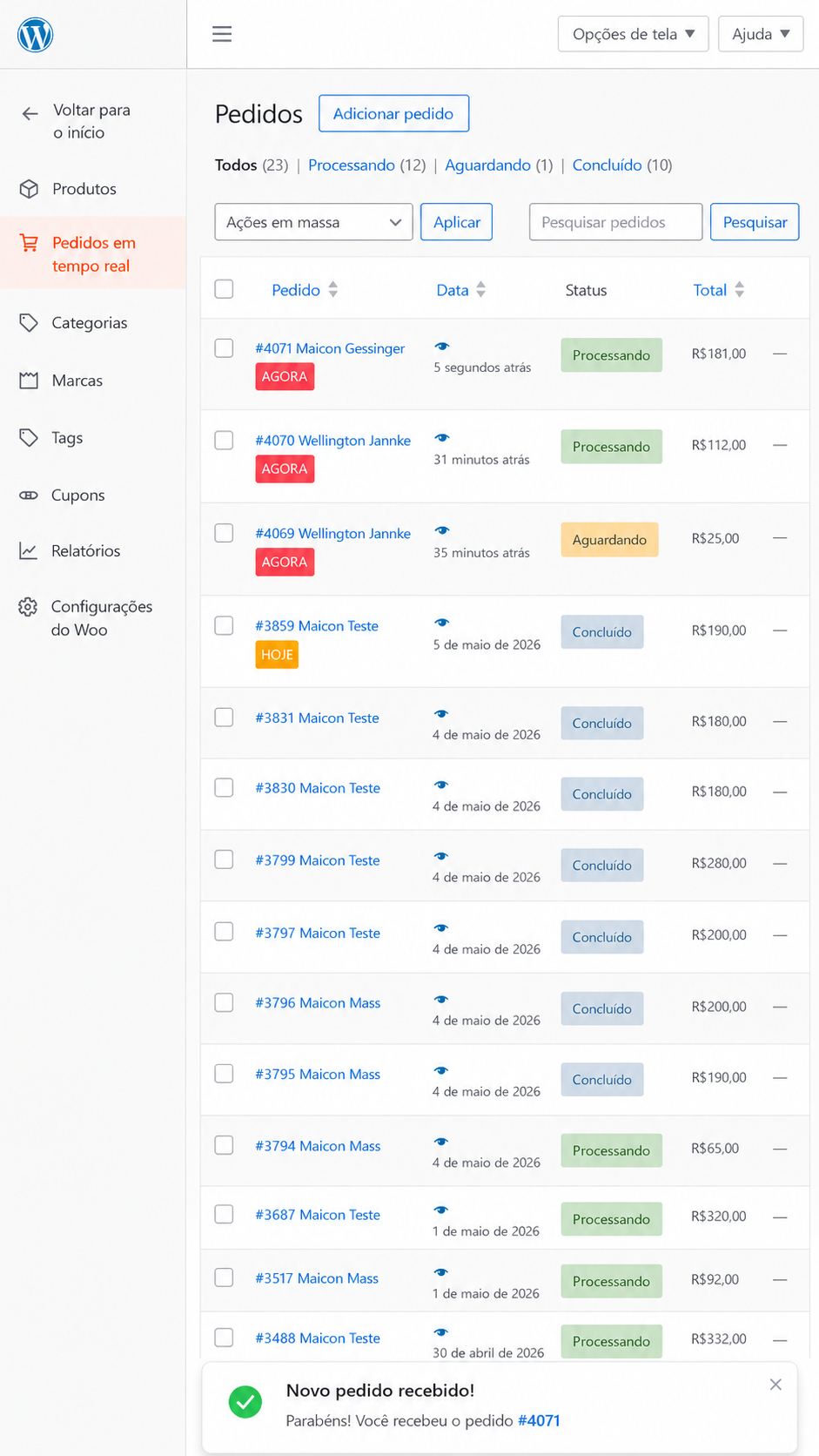Open Relatórios in the sidebar menu
Image resolution: width=819 pixels, height=1456 pixels.
pos(85,550)
